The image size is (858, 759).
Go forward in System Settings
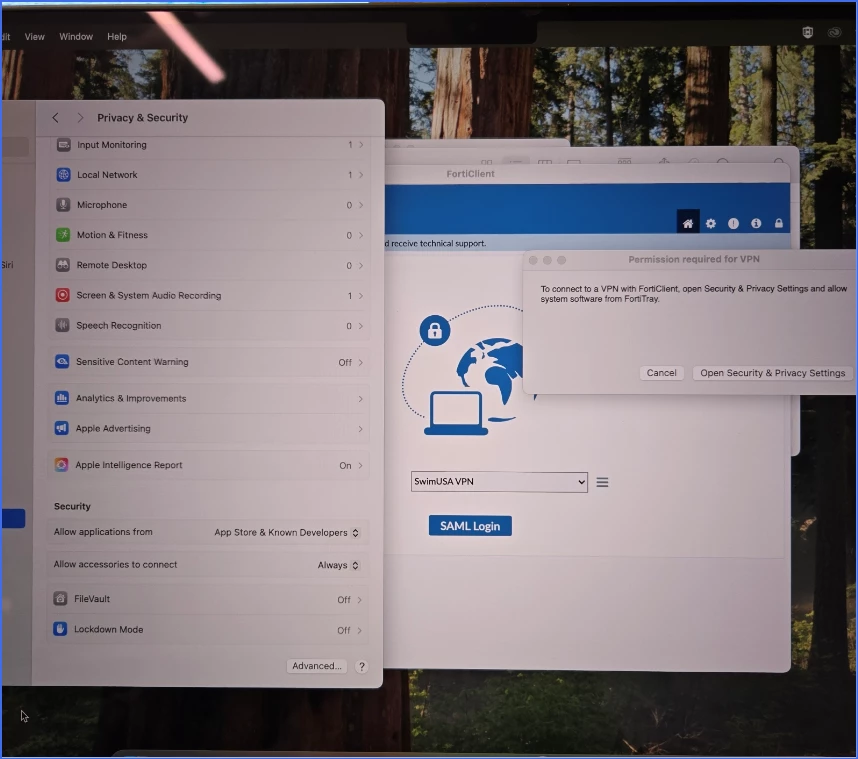coord(80,118)
